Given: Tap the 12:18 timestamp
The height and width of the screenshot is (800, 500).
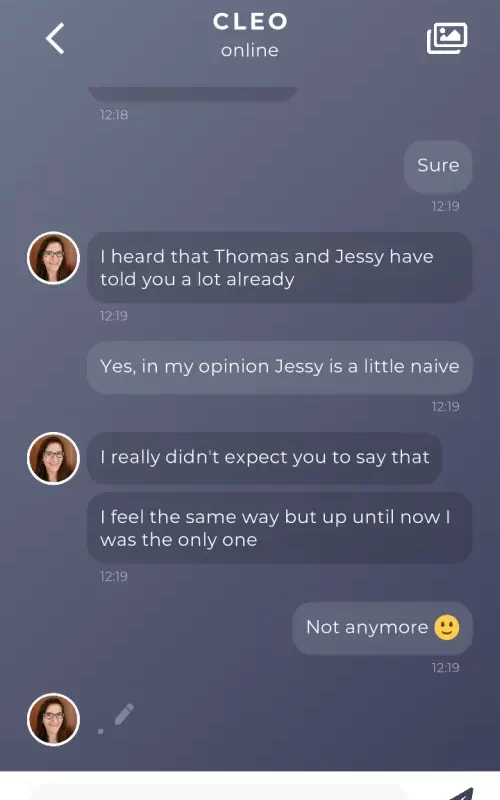Looking at the screenshot, I should [x=114, y=115].
